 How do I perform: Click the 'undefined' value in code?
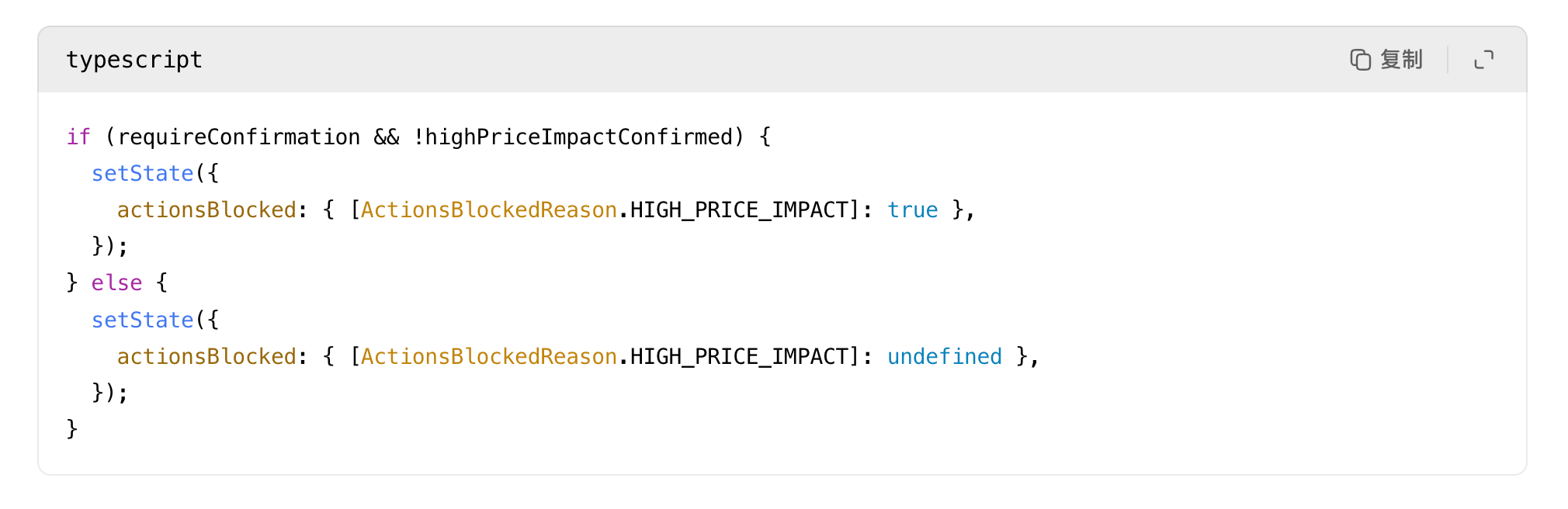(x=945, y=357)
